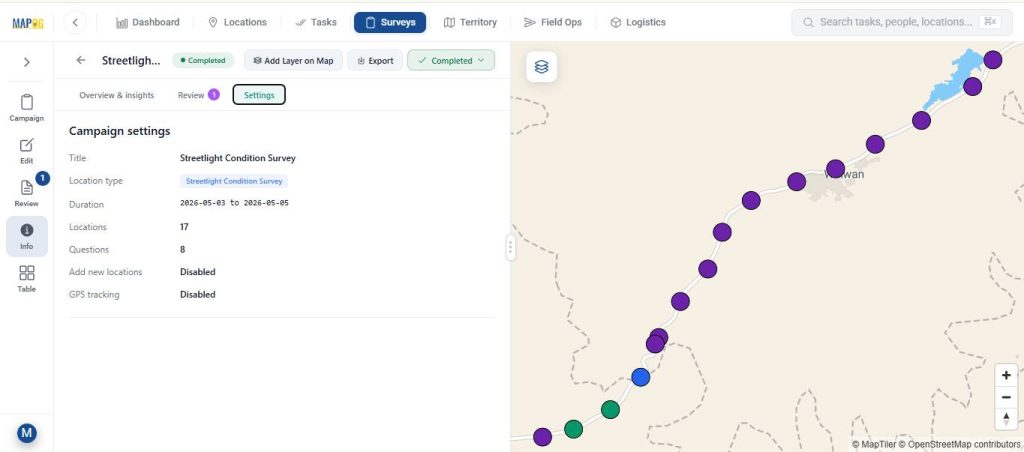Click the duration 2026-05-03 to 2026-05-05

[234, 203]
